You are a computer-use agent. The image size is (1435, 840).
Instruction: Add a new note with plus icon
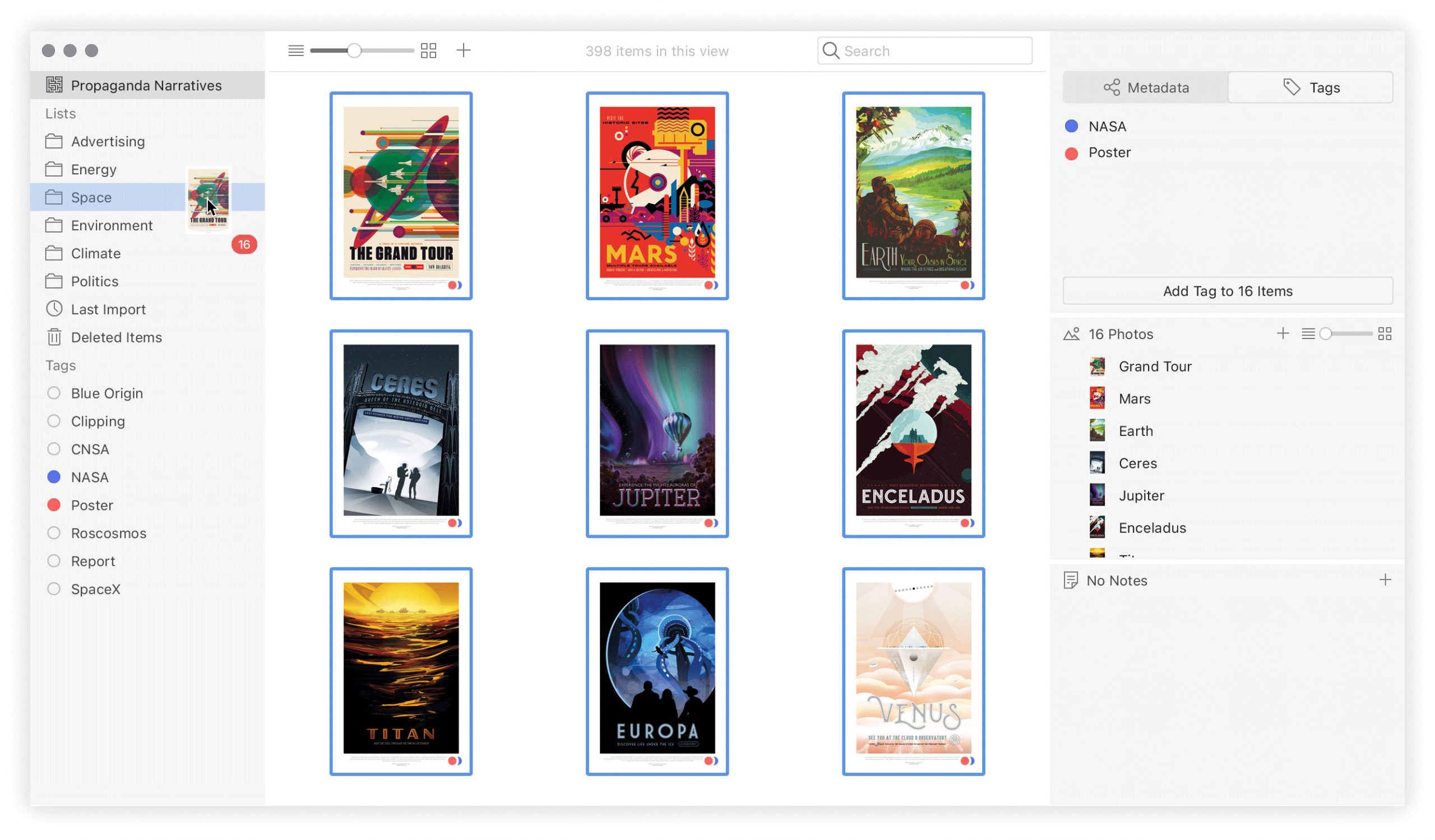click(x=1385, y=580)
